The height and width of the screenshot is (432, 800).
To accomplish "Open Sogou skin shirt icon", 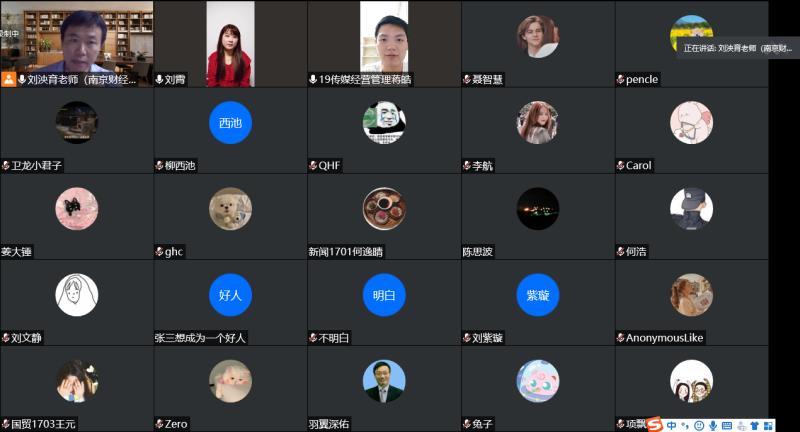I will coord(754,425).
